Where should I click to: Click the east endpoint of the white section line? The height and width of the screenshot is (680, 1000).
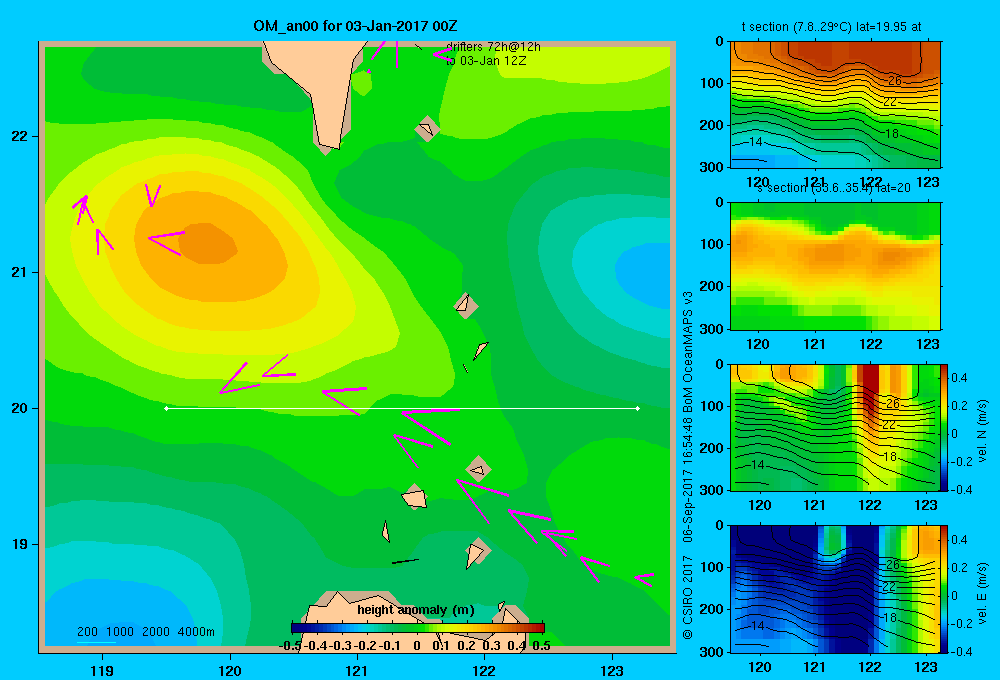[638, 408]
